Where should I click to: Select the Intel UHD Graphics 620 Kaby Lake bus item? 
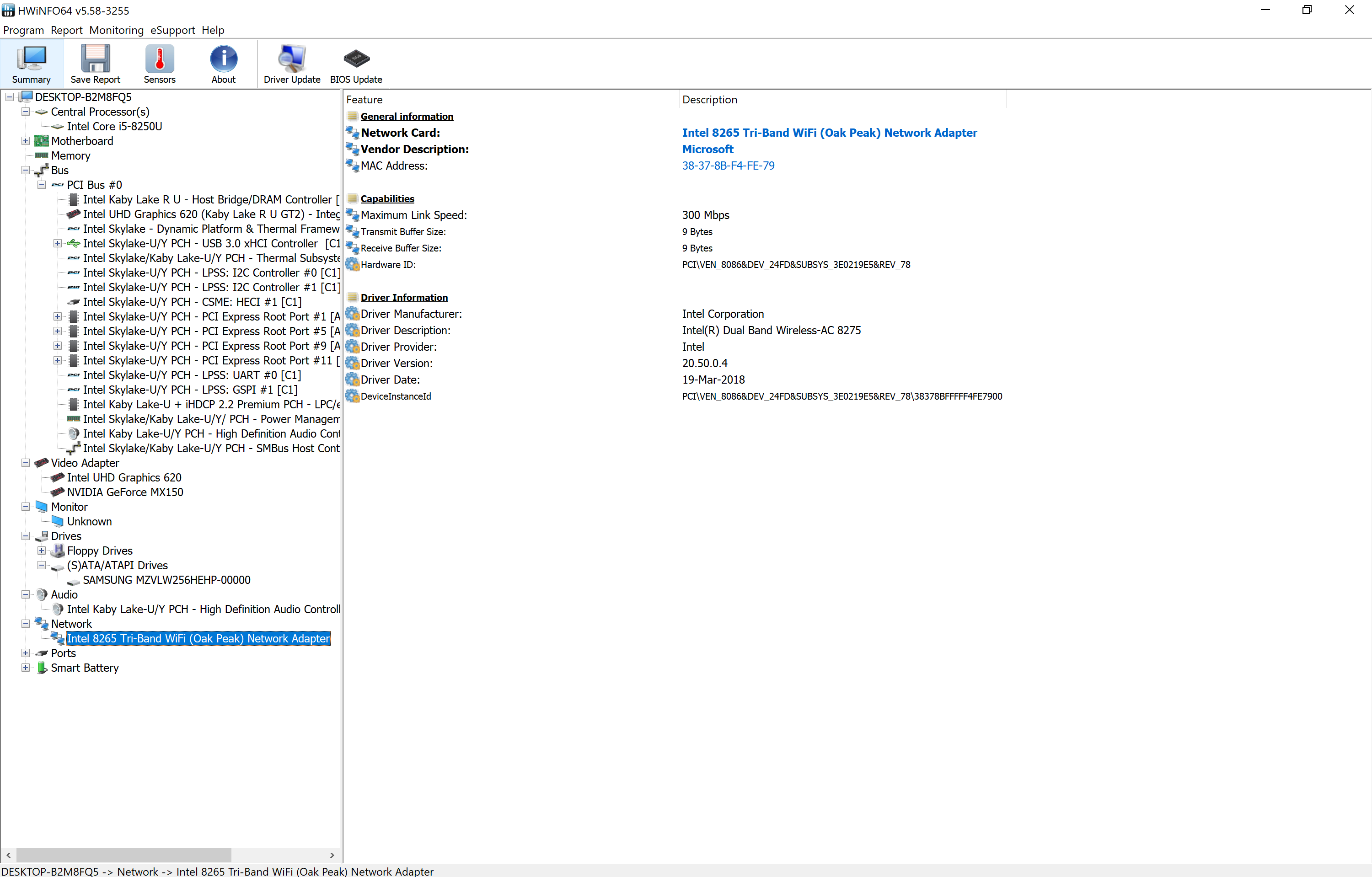[x=211, y=214]
